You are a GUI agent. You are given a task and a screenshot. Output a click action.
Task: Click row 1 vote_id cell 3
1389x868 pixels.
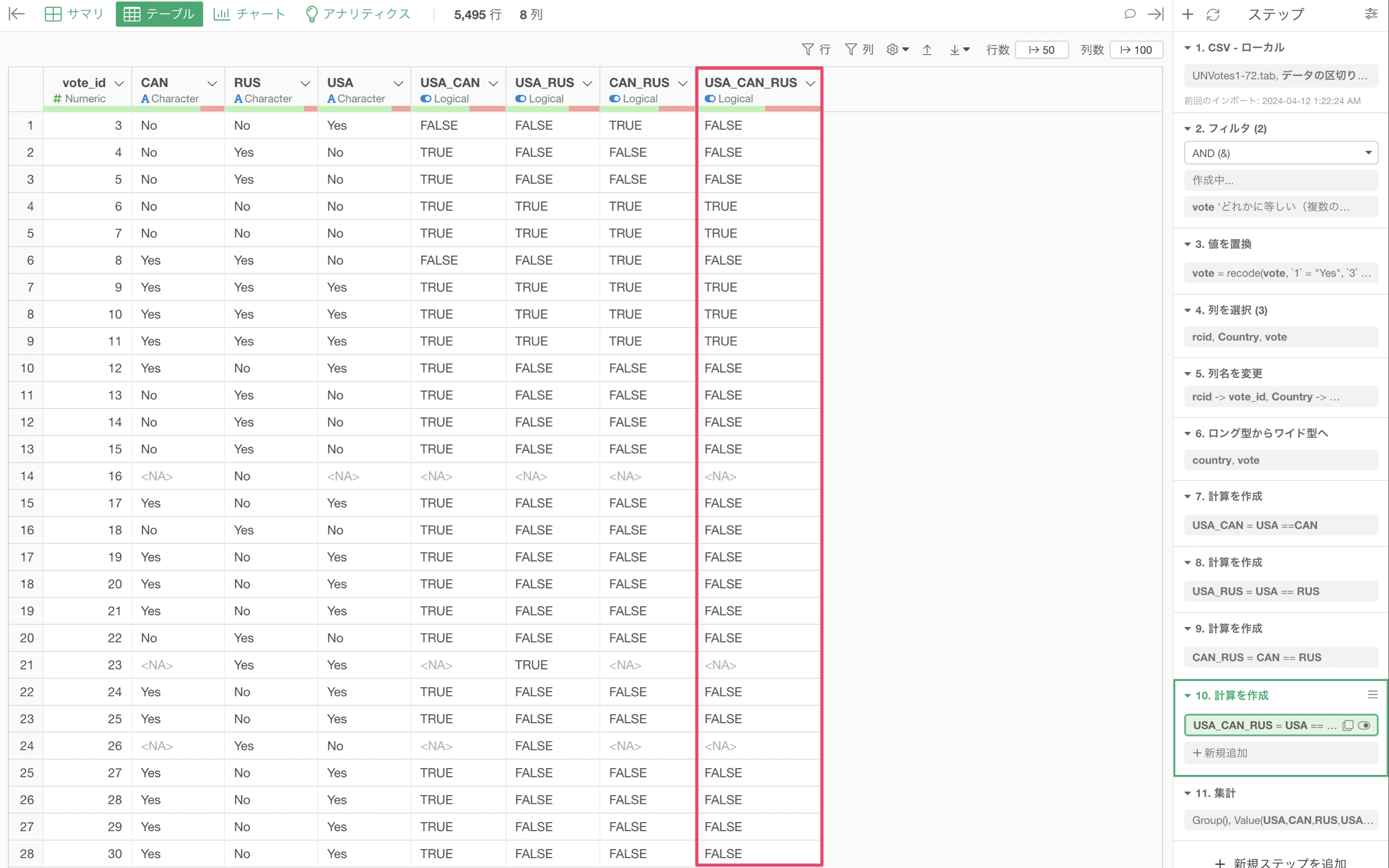[x=87, y=125]
